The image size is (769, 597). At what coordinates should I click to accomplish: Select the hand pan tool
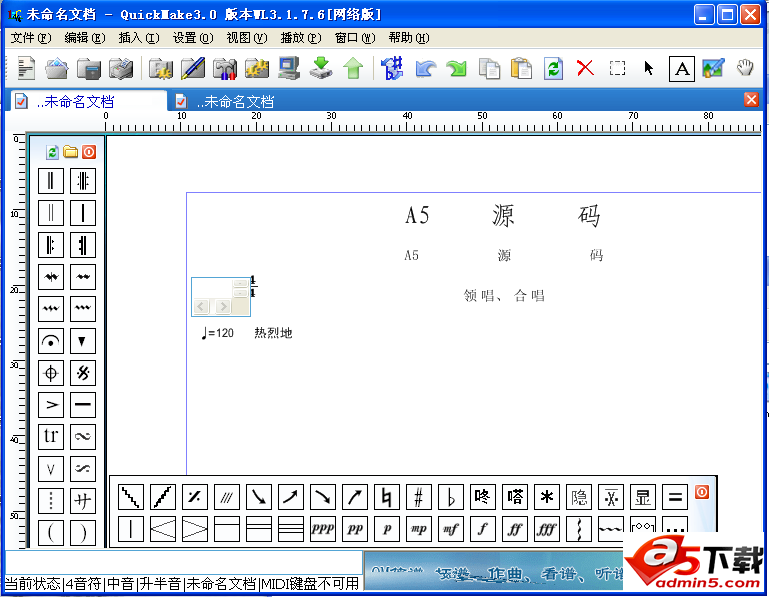745,68
